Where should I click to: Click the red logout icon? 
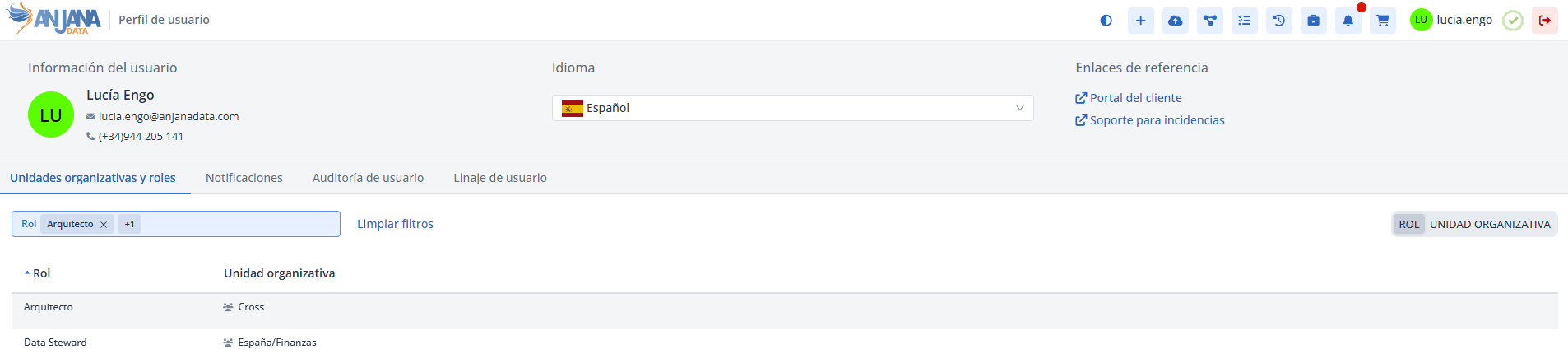[x=1544, y=21]
